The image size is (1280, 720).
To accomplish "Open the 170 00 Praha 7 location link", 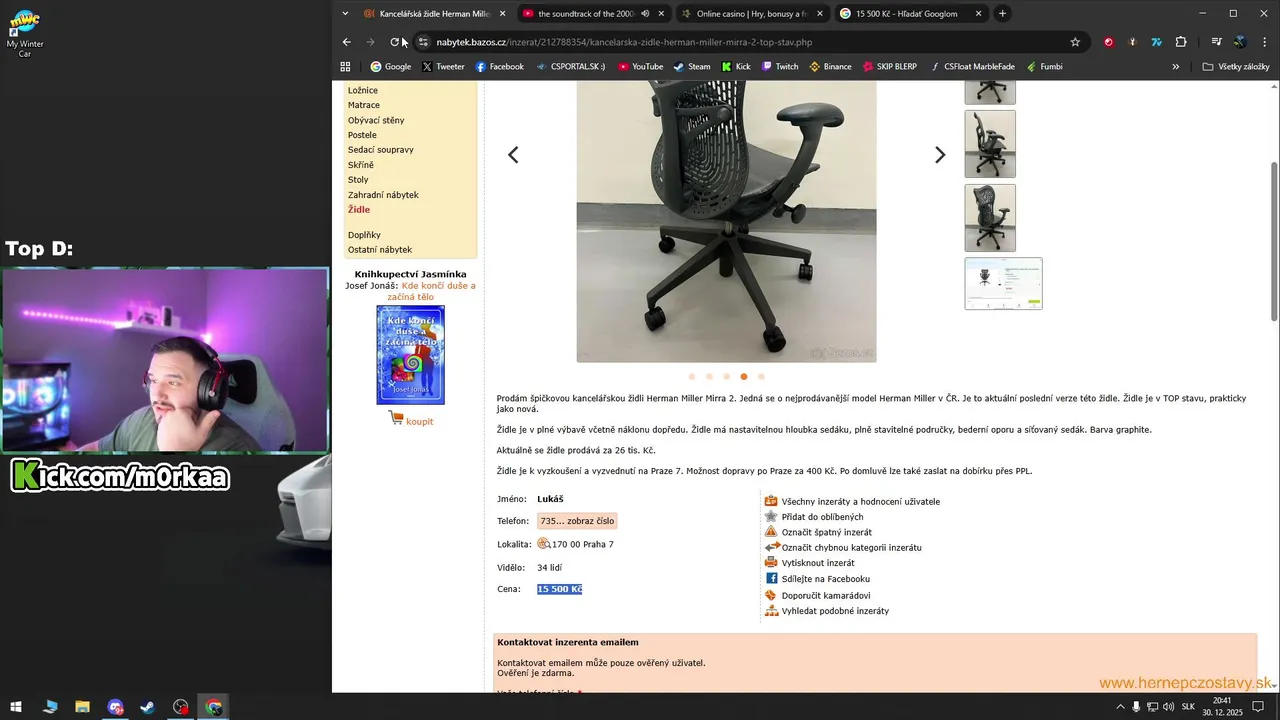I will [583, 544].
